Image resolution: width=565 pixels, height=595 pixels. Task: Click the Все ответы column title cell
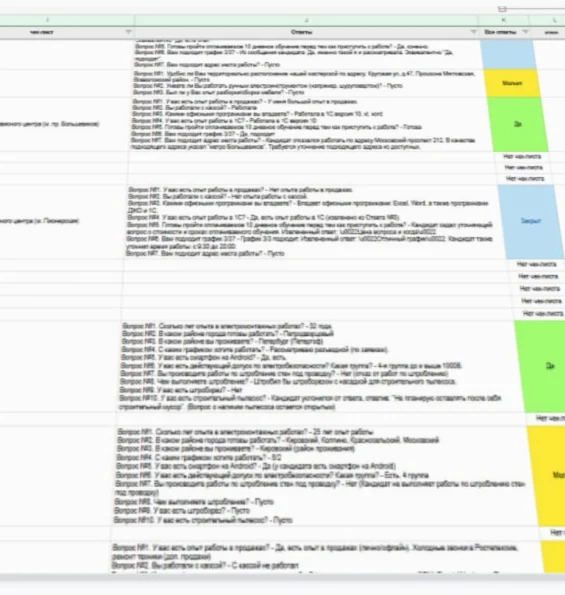(500, 32)
